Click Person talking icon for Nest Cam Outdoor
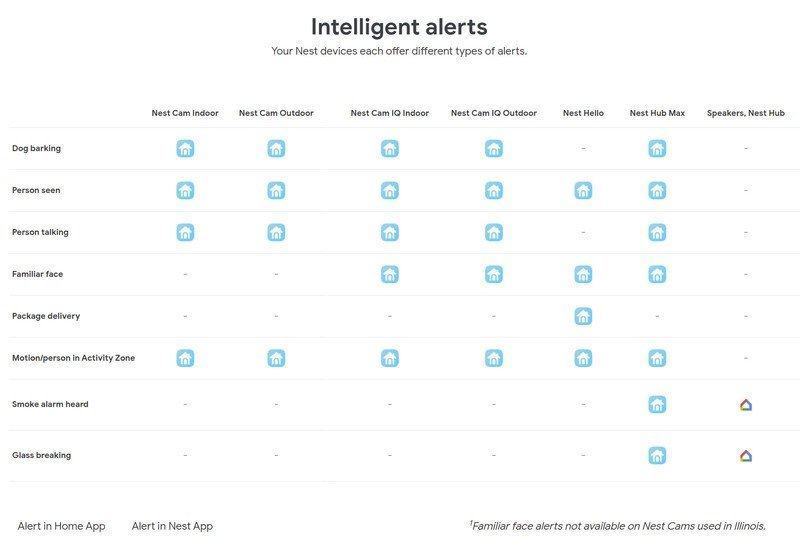This screenshot has width=800, height=551. point(277,233)
